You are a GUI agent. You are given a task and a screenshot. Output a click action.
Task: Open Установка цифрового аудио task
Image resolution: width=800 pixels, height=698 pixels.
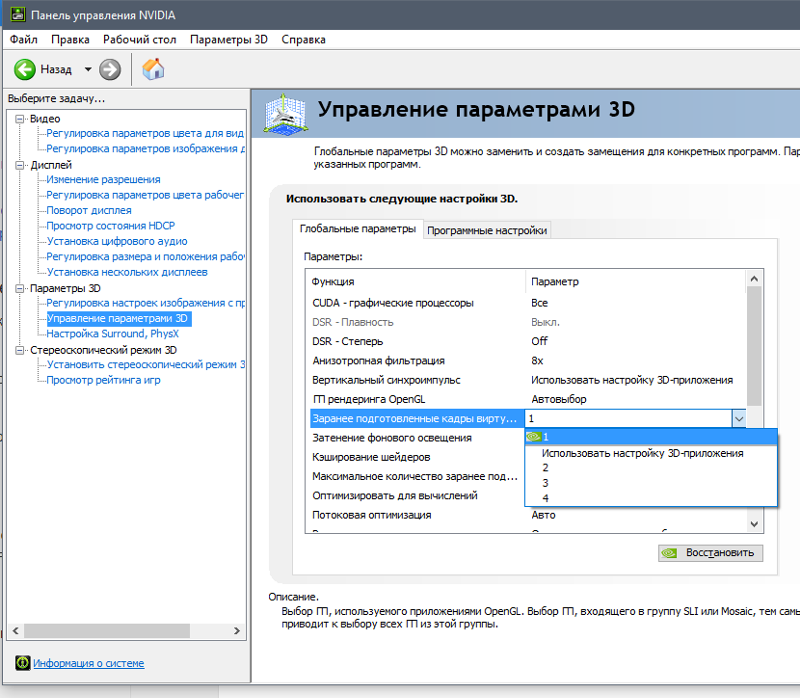pyautogui.click(x=117, y=241)
